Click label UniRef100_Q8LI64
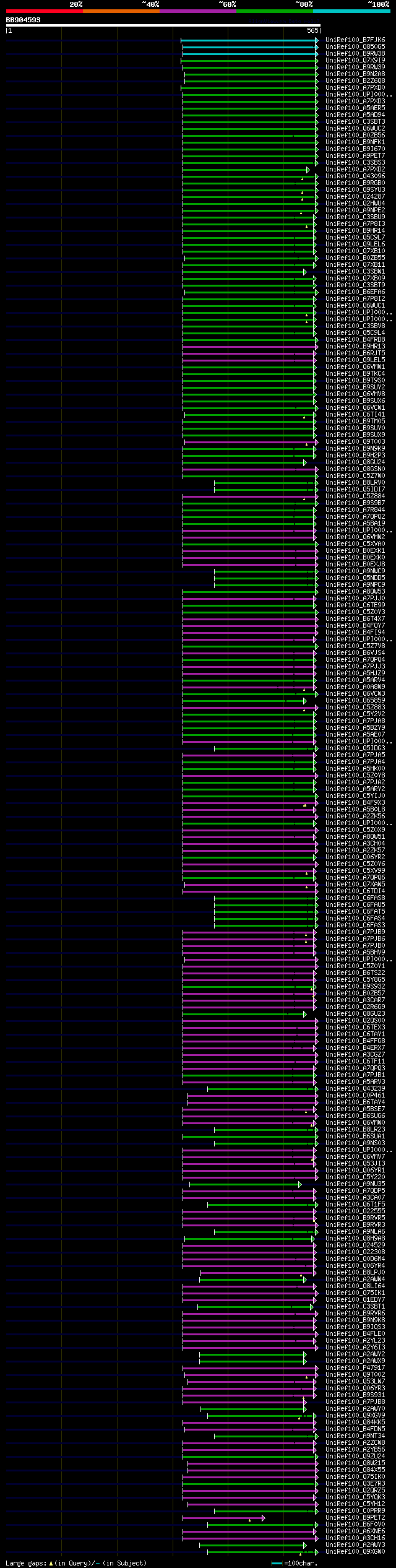The width and height of the screenshot is (396, 1568). [x=355, y=1286]
